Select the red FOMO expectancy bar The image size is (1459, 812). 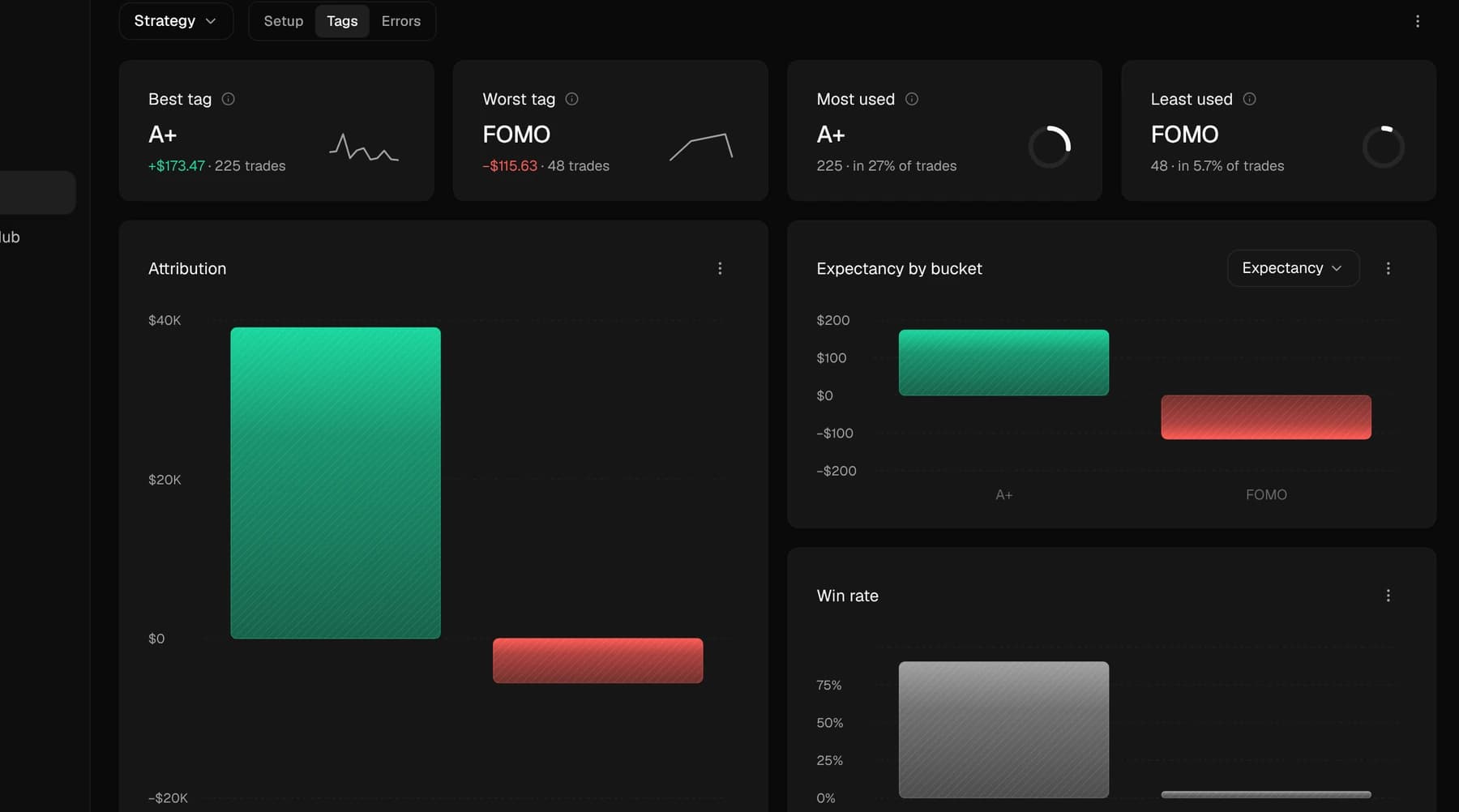[x=1266, y=417]
